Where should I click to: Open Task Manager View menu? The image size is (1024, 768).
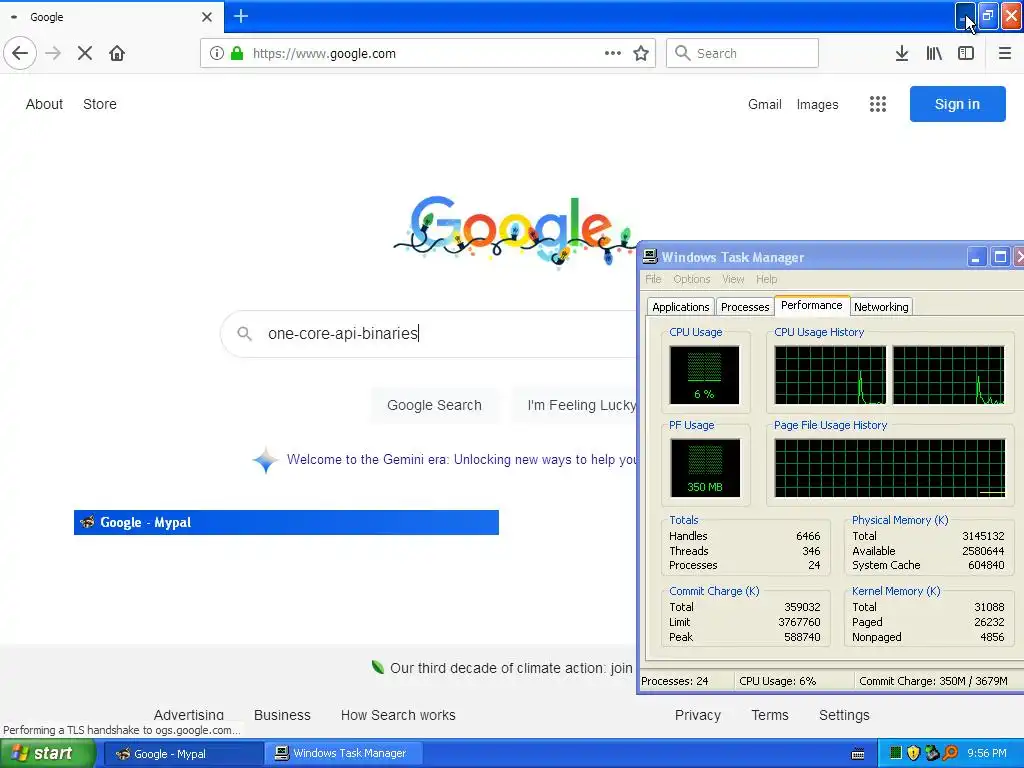pyautogui.click(x=733, y=280)
